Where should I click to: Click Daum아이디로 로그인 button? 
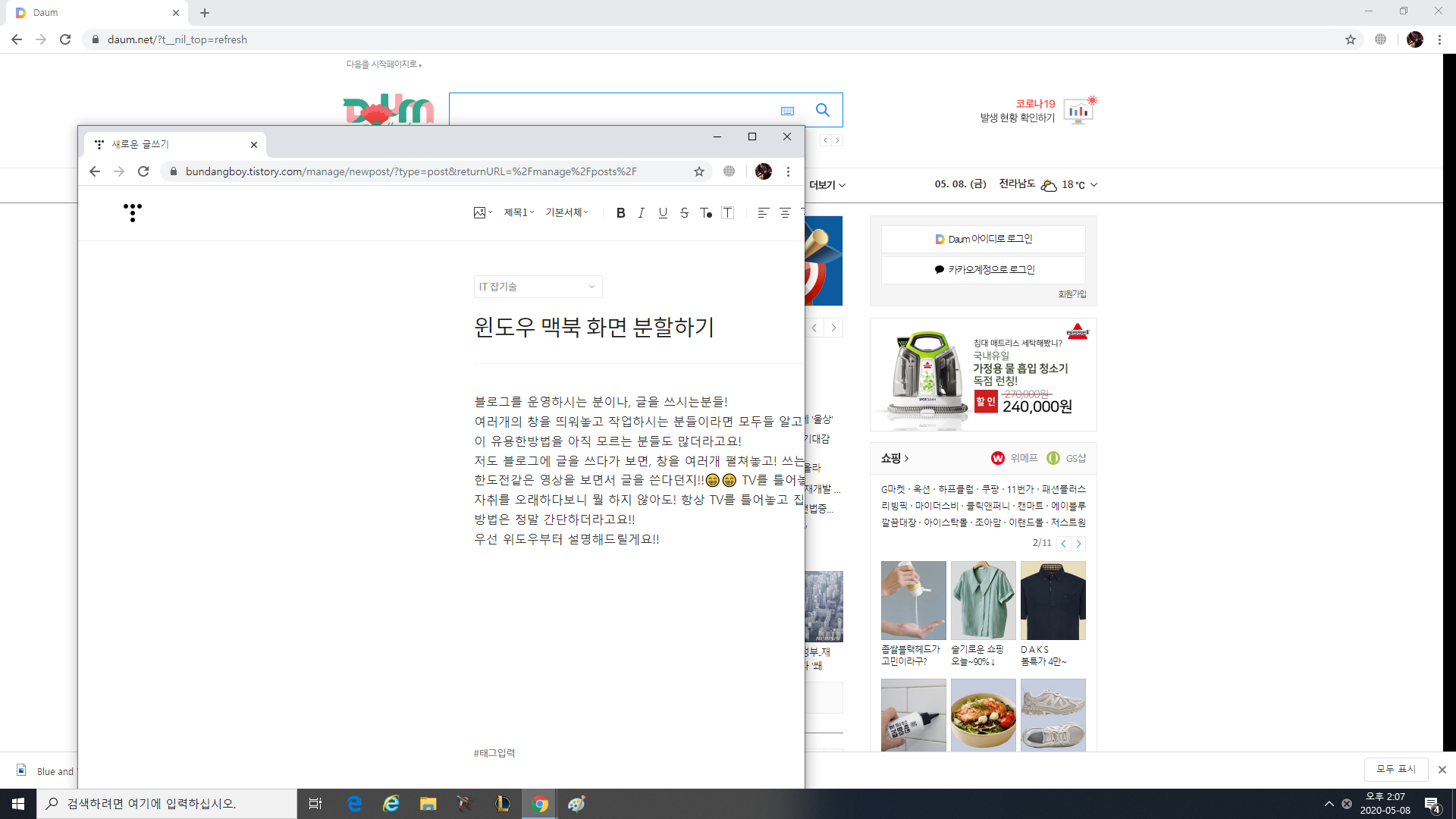click(983, 239)
